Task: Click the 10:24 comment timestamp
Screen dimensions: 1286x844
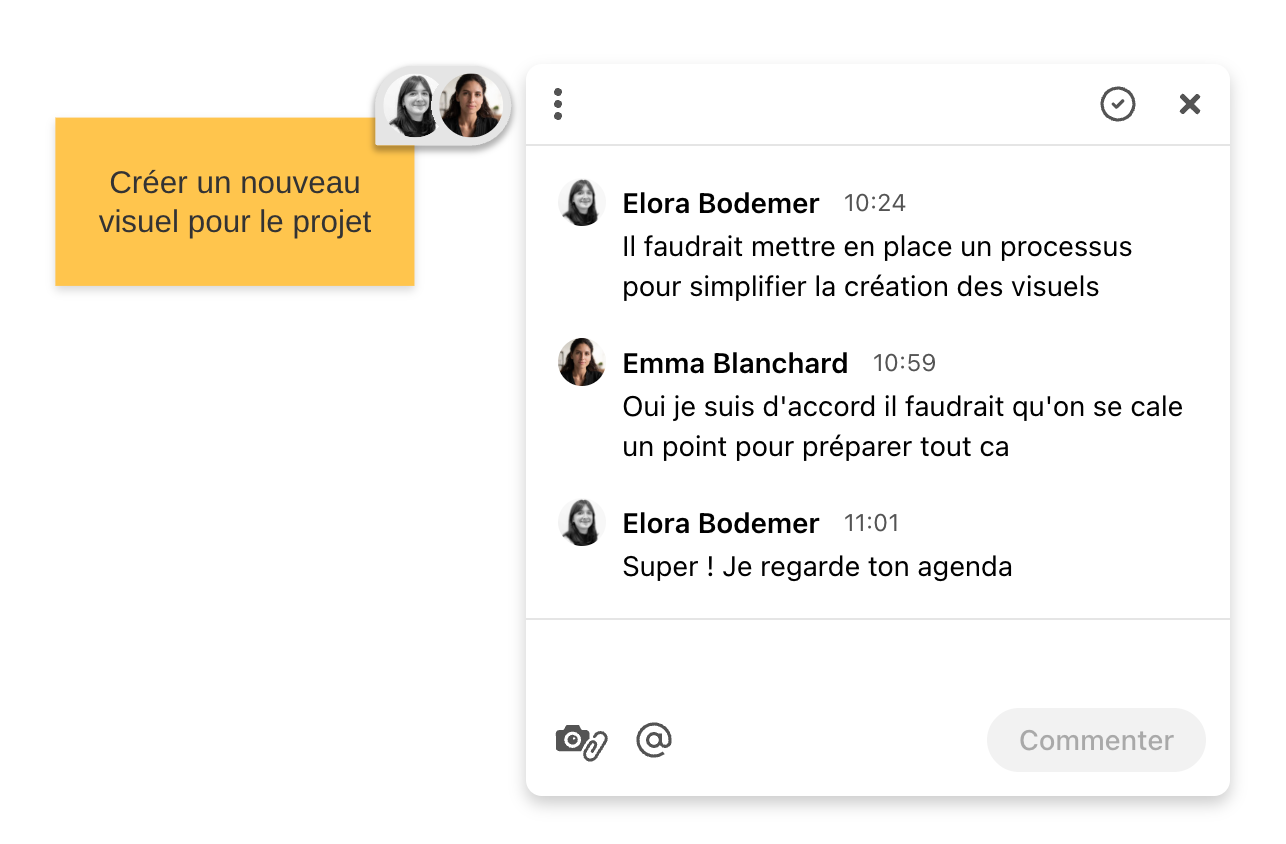Action: [875, 203]
